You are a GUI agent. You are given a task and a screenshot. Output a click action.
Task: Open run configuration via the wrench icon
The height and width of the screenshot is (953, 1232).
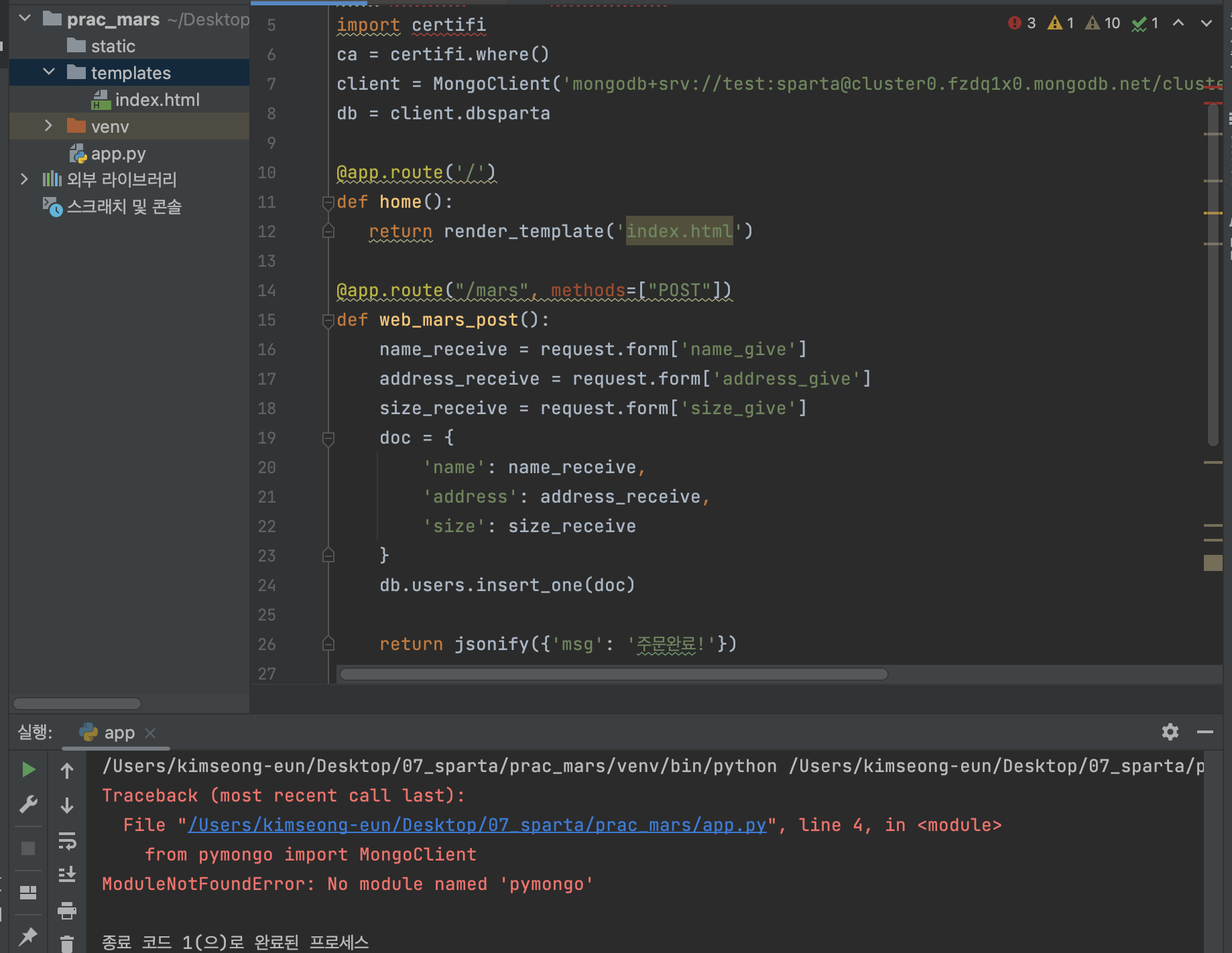[x=28, y=804]
